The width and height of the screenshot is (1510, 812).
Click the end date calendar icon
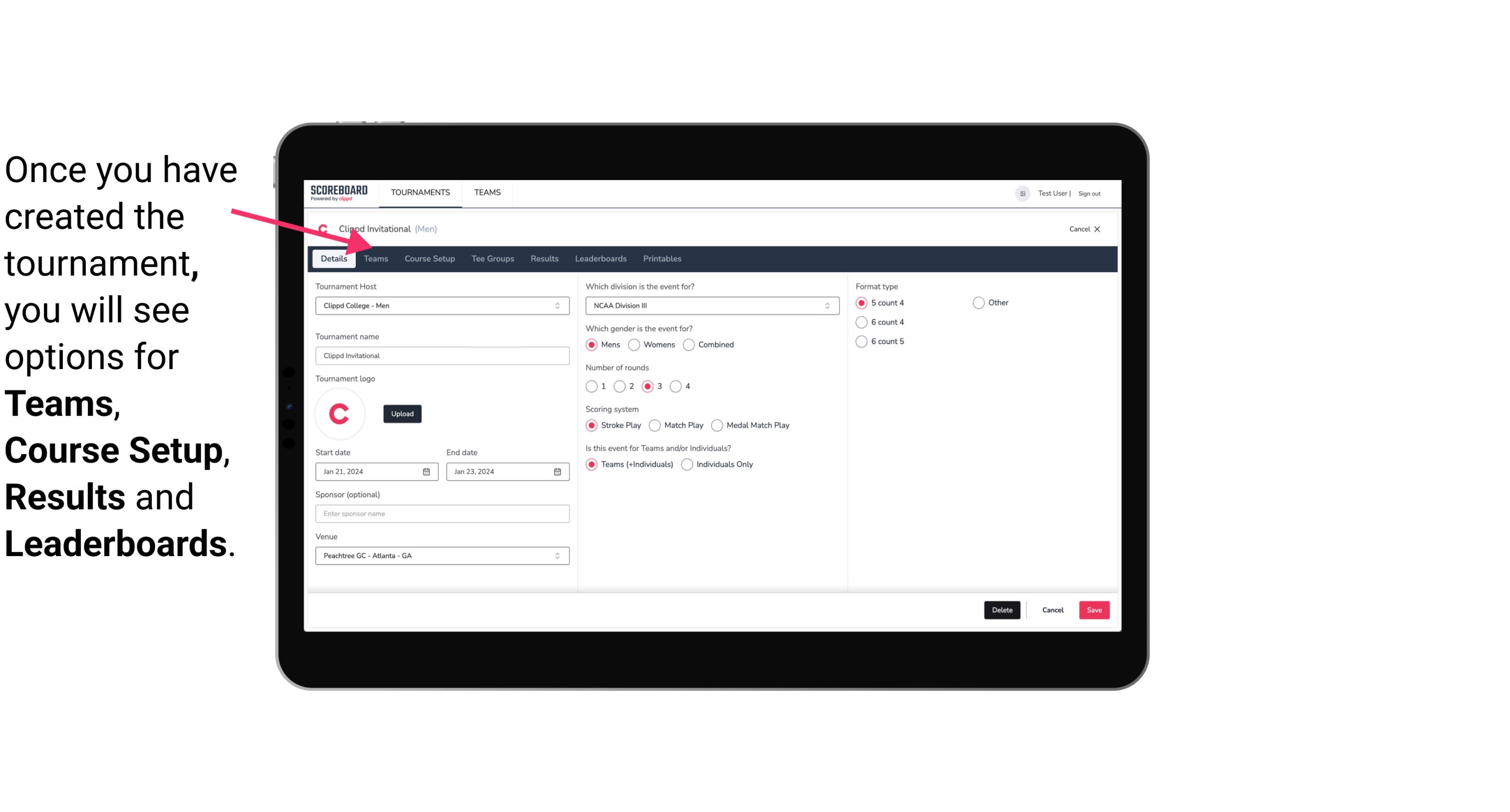(558, 471)
